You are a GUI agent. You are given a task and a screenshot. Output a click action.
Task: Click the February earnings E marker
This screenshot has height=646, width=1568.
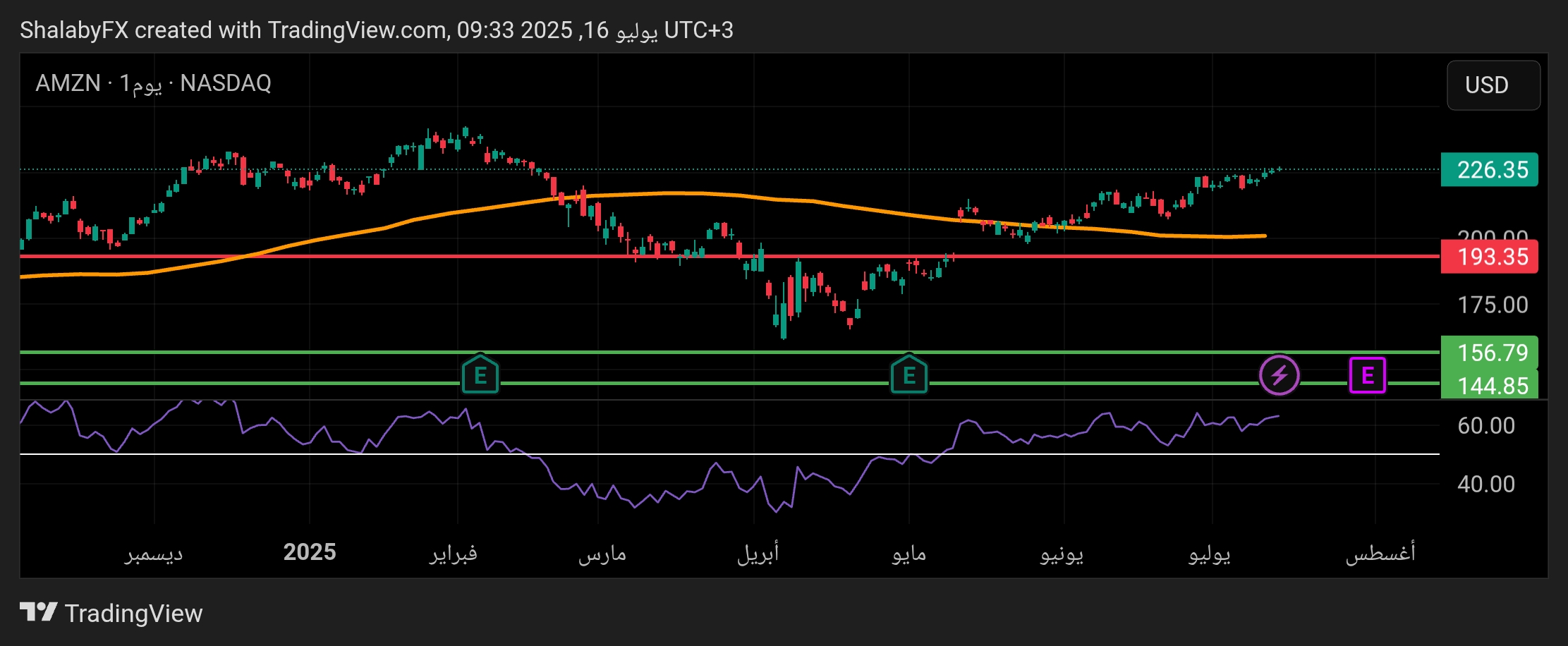coord(480,374)
